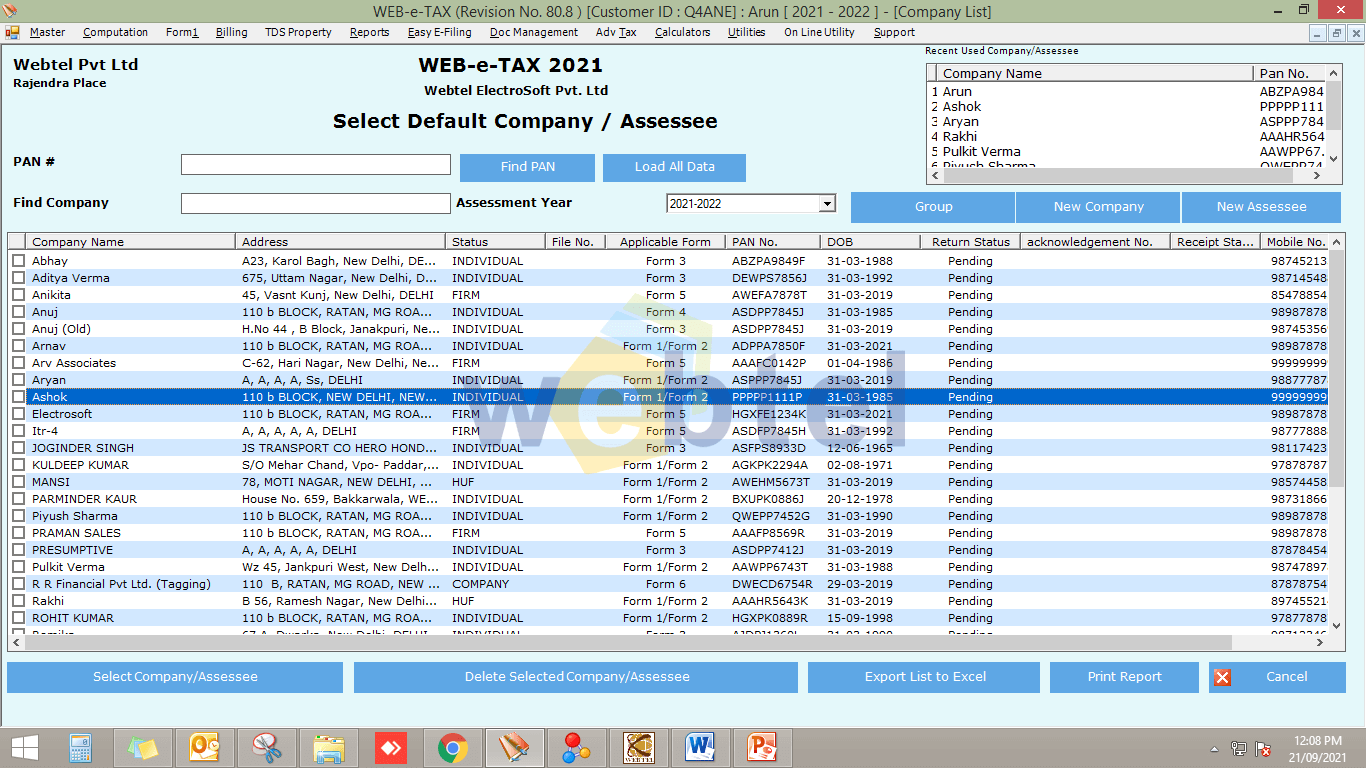Tick the checkbox for Anikita
This screenshot has width=1366, height=768.
(x=19, y=295)
